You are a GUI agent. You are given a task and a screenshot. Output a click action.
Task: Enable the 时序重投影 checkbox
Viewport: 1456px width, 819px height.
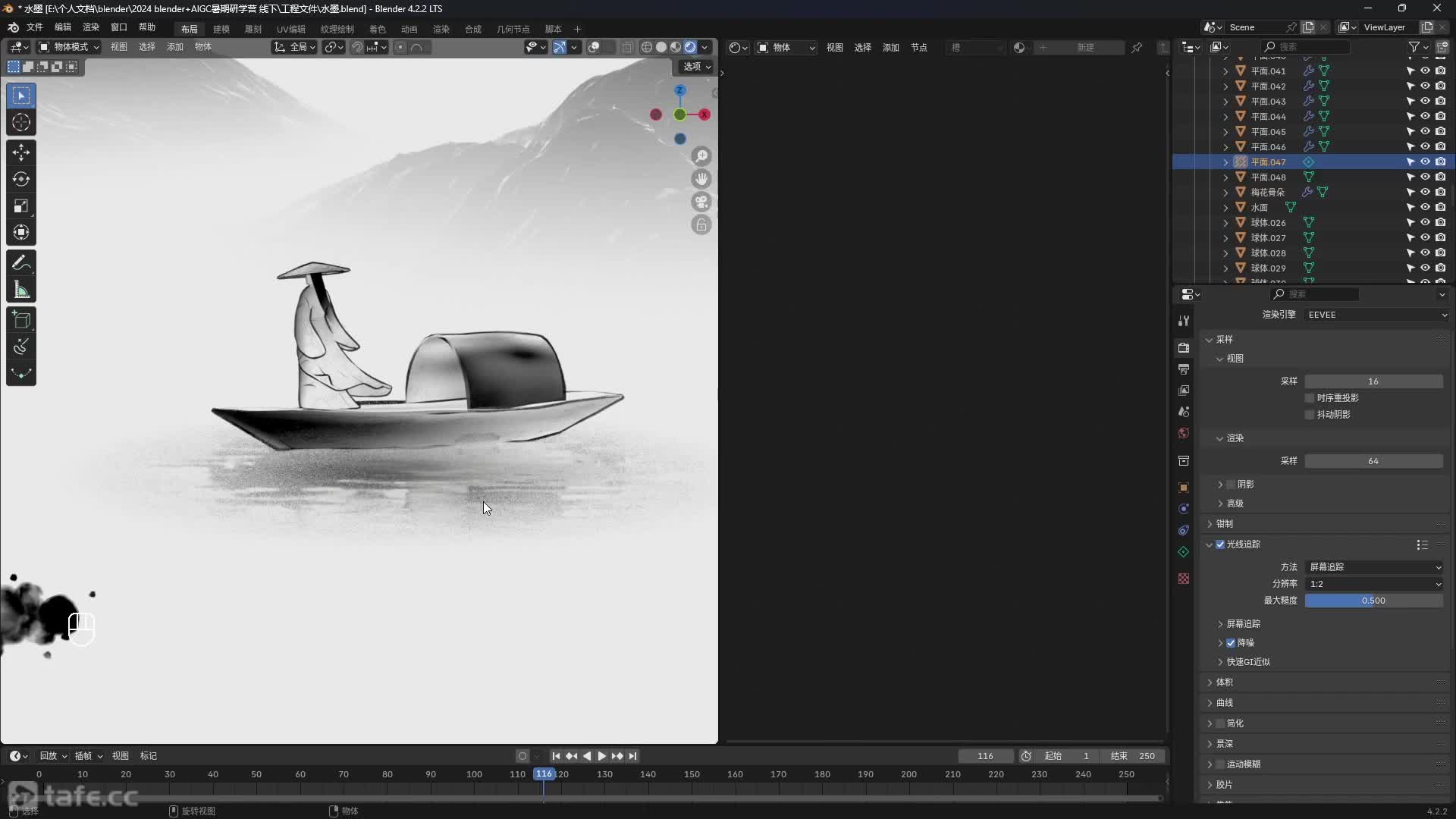coord(1310,398)
